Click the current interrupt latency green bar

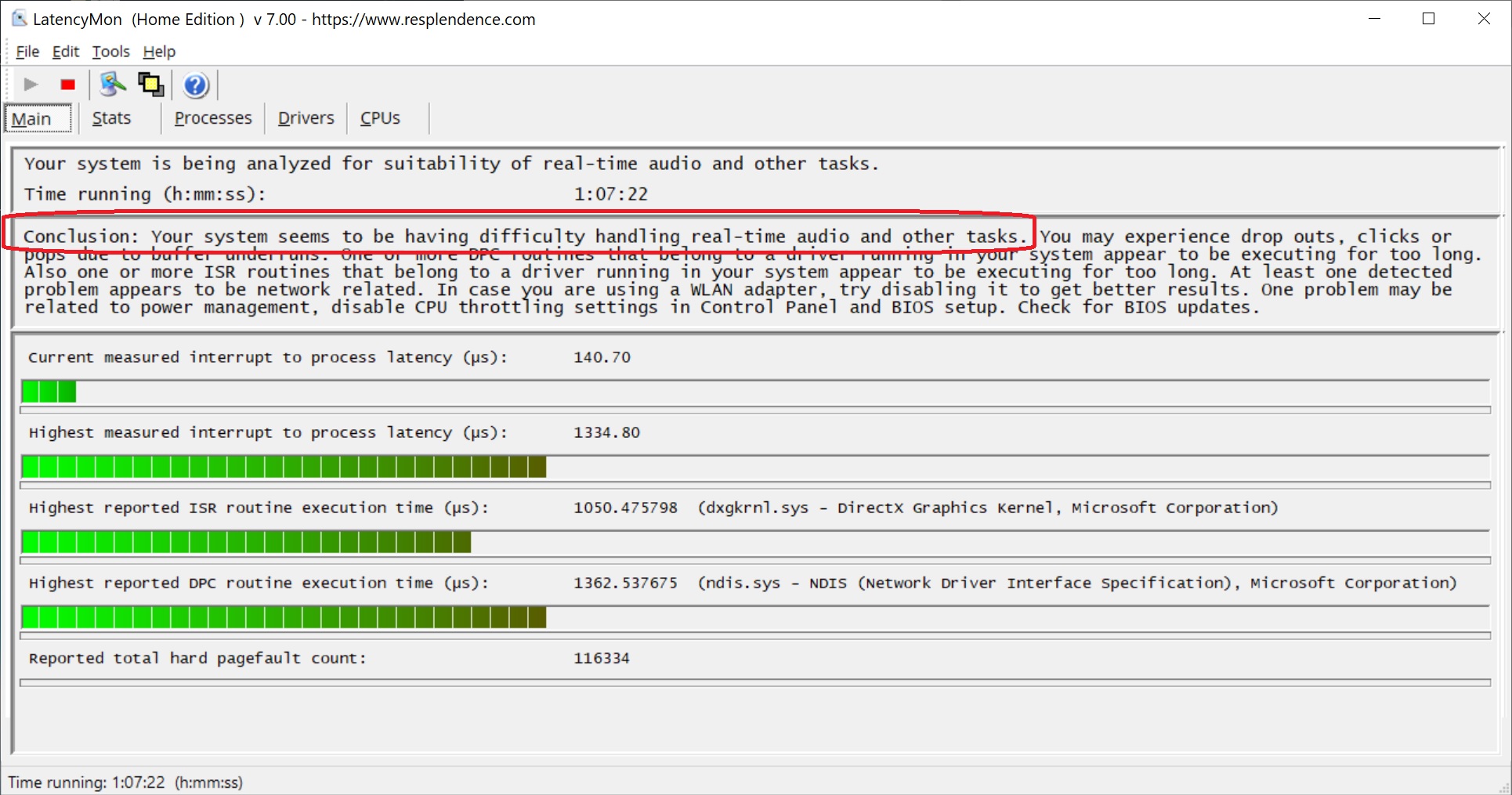pos(49,392)
